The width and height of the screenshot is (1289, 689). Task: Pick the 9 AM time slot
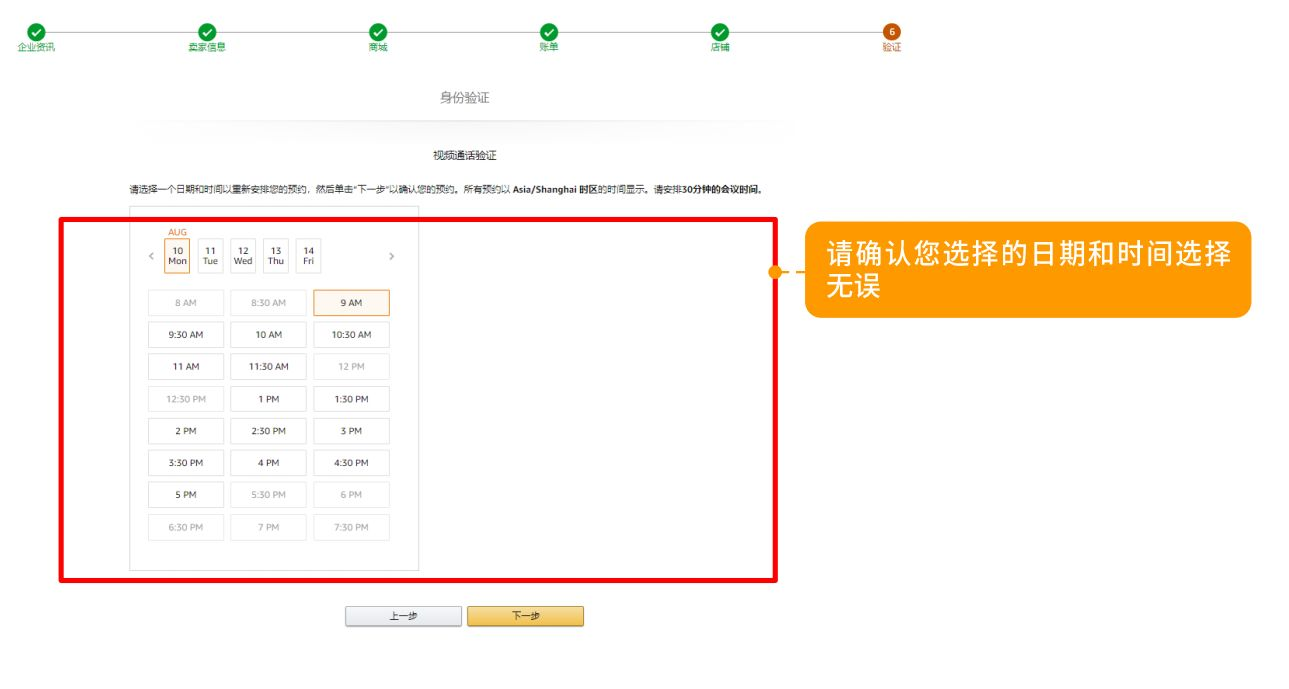click(351, 303)
